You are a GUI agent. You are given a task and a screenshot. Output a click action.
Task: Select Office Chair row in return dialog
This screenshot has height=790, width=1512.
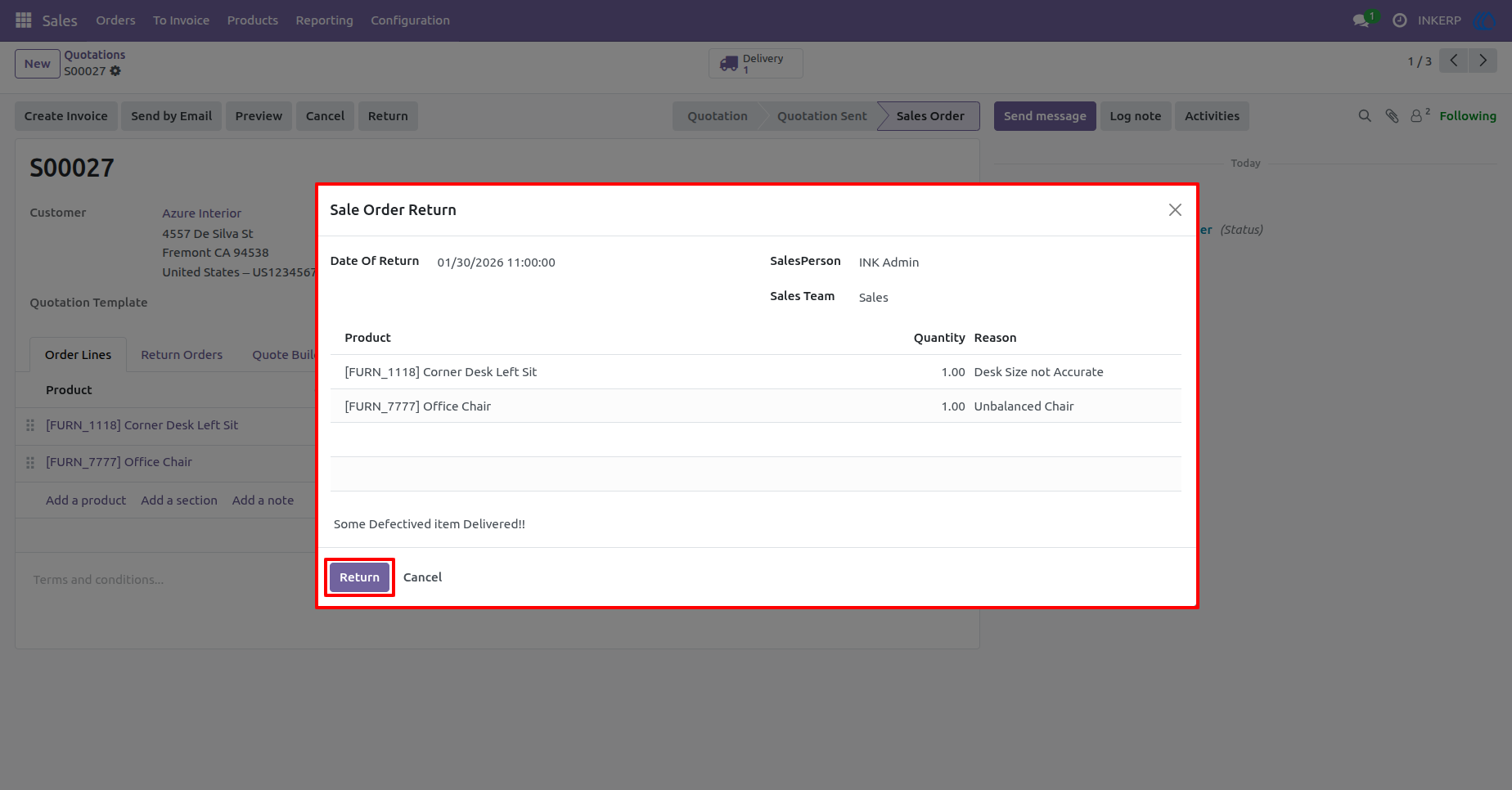click(x=755, y=406)
